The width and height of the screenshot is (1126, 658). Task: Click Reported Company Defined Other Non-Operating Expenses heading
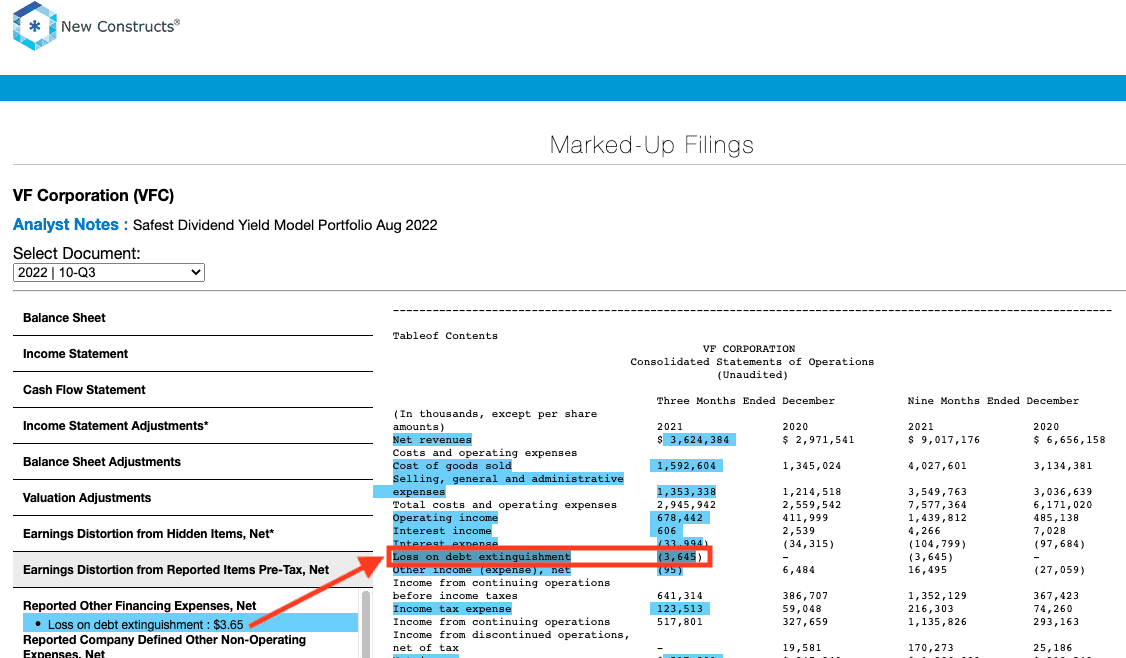(164, 646)
